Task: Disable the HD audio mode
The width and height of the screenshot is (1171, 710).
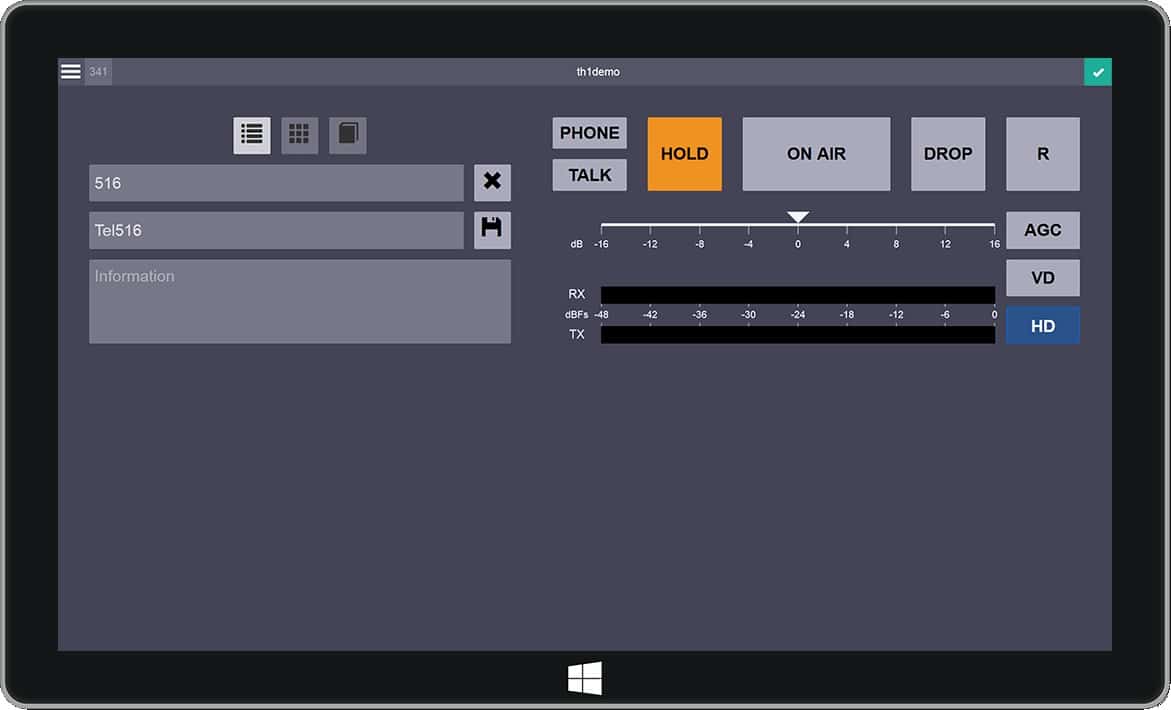Action: point(1042,326)
